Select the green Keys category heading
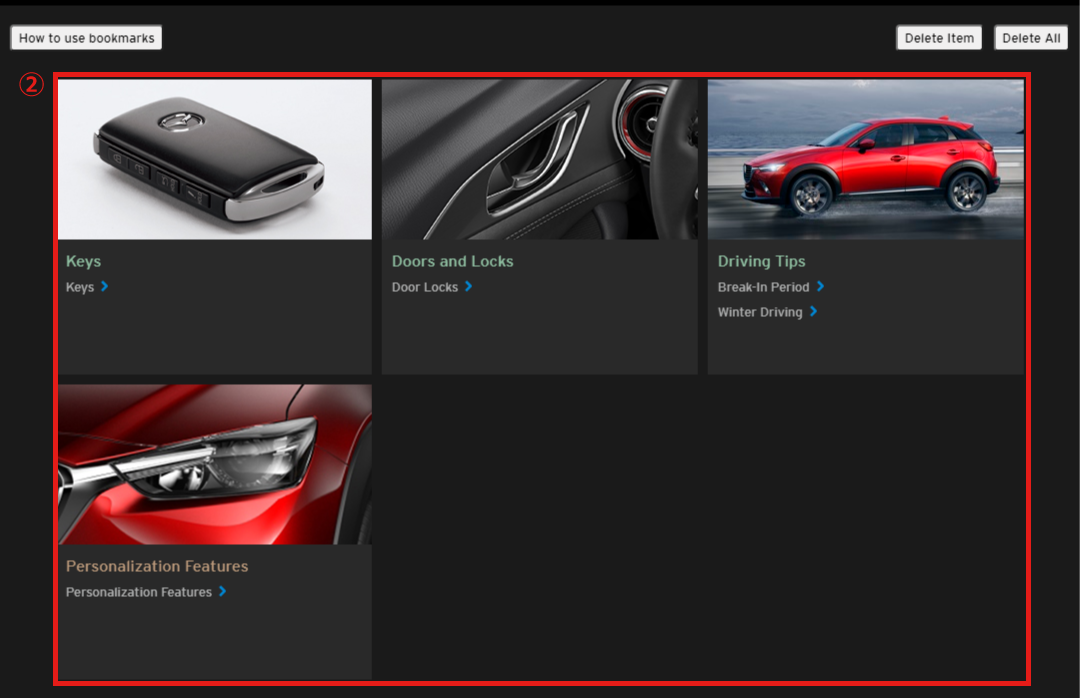The height and width of the screenshot is (698, 1080). (83, 261)
